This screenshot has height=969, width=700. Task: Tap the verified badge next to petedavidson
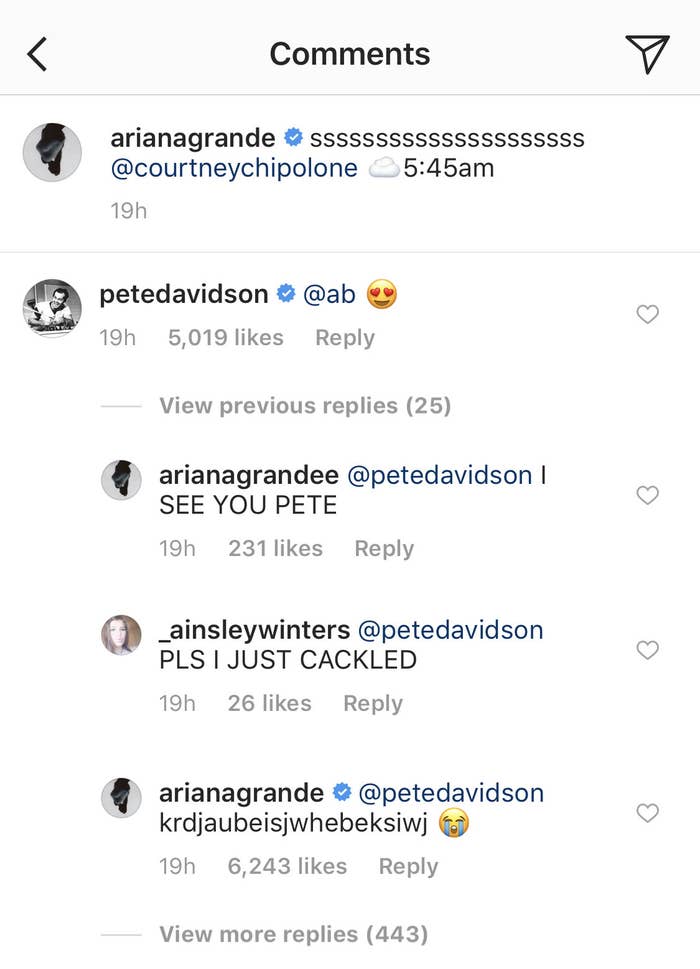[288, 293]
